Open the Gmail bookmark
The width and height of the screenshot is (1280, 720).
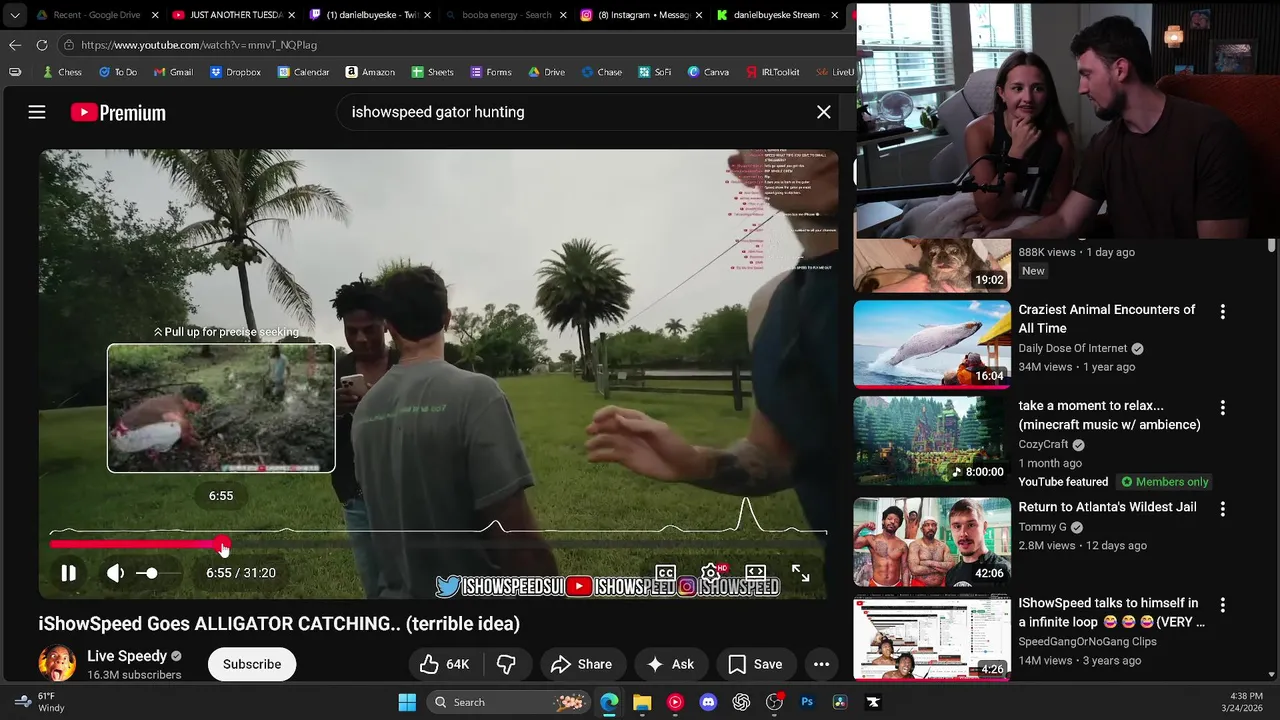pyautogui.click(x=174, y=72)
